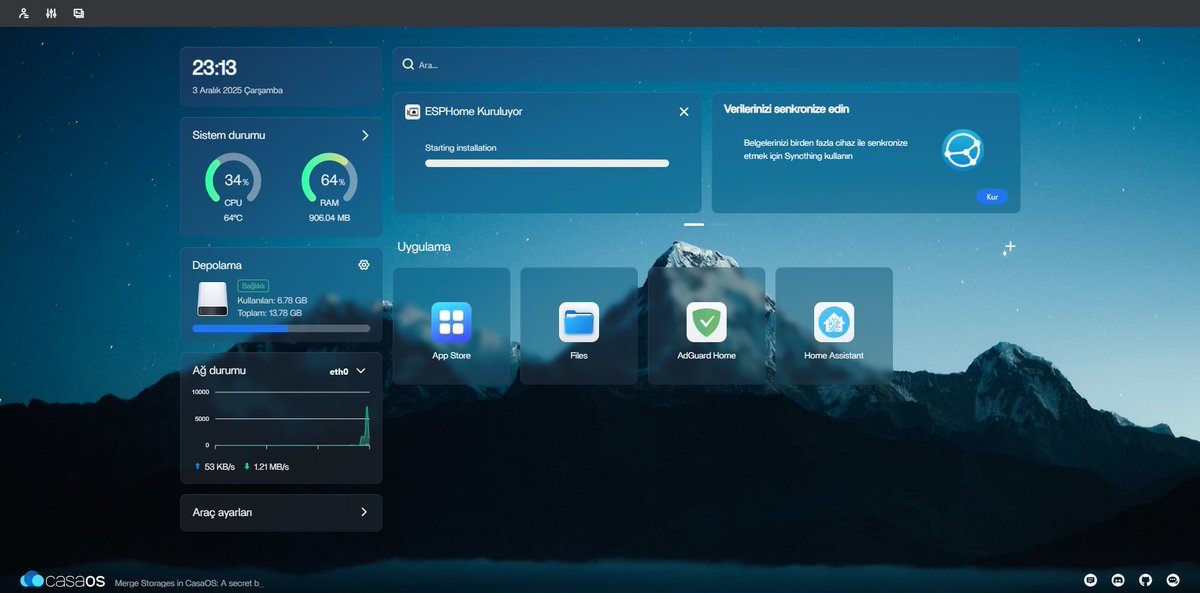
Task: Click the search magnifier icon
Action: pos(408,64)
